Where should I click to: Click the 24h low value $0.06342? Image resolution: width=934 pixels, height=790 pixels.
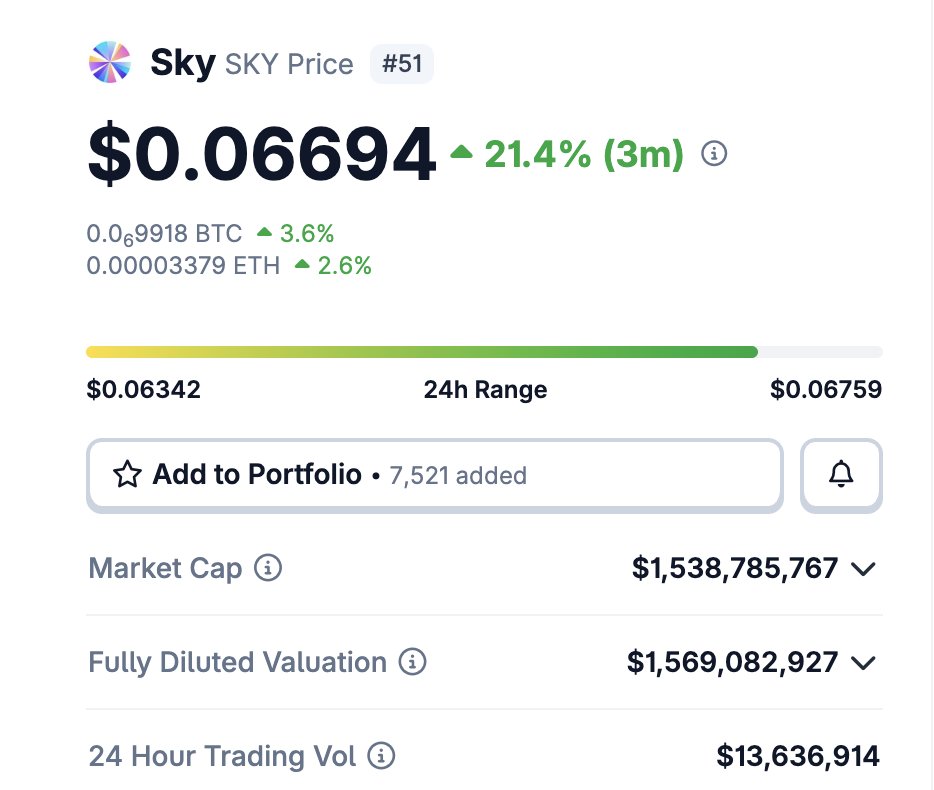point(144,389)
